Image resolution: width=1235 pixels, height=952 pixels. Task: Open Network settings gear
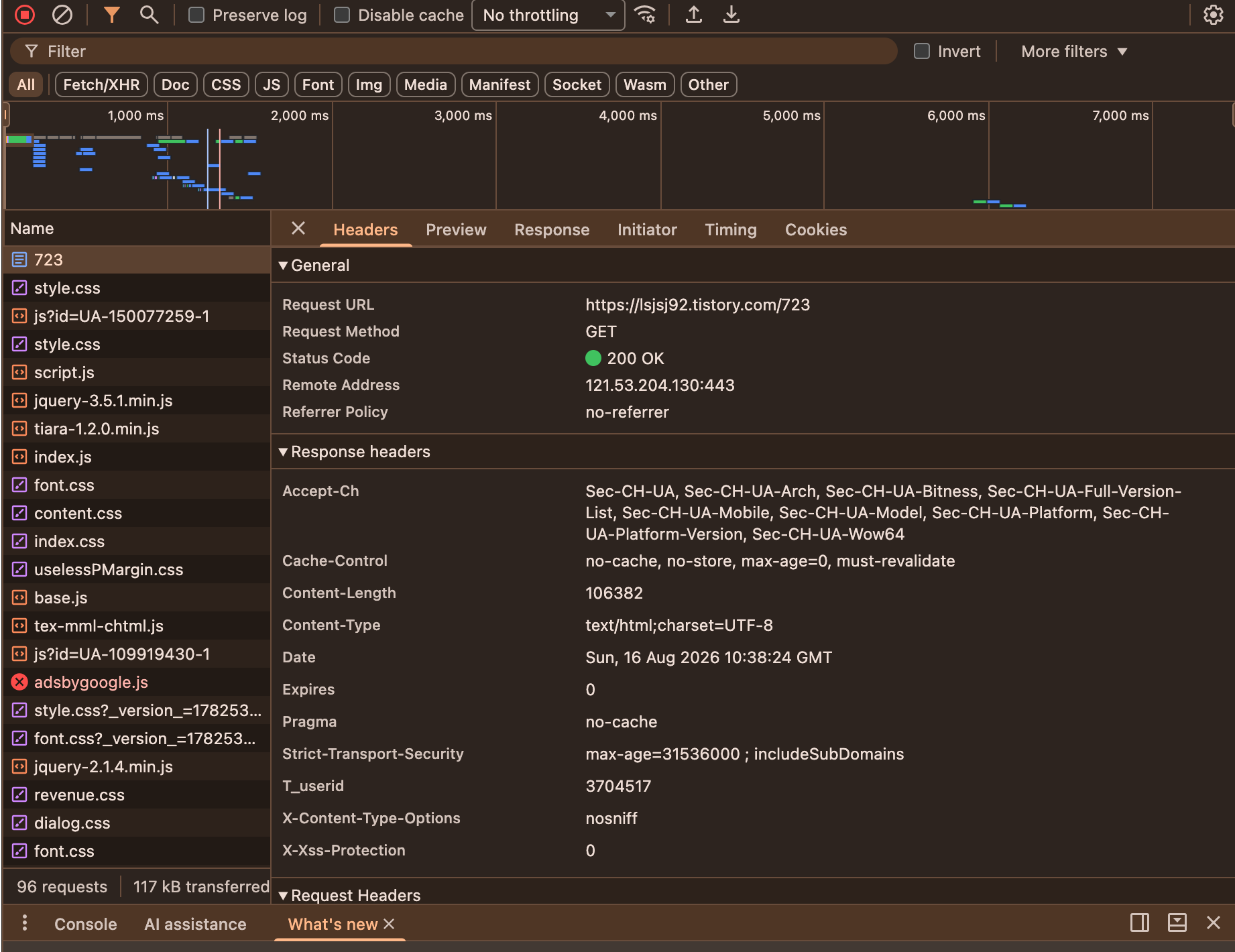1214,15
